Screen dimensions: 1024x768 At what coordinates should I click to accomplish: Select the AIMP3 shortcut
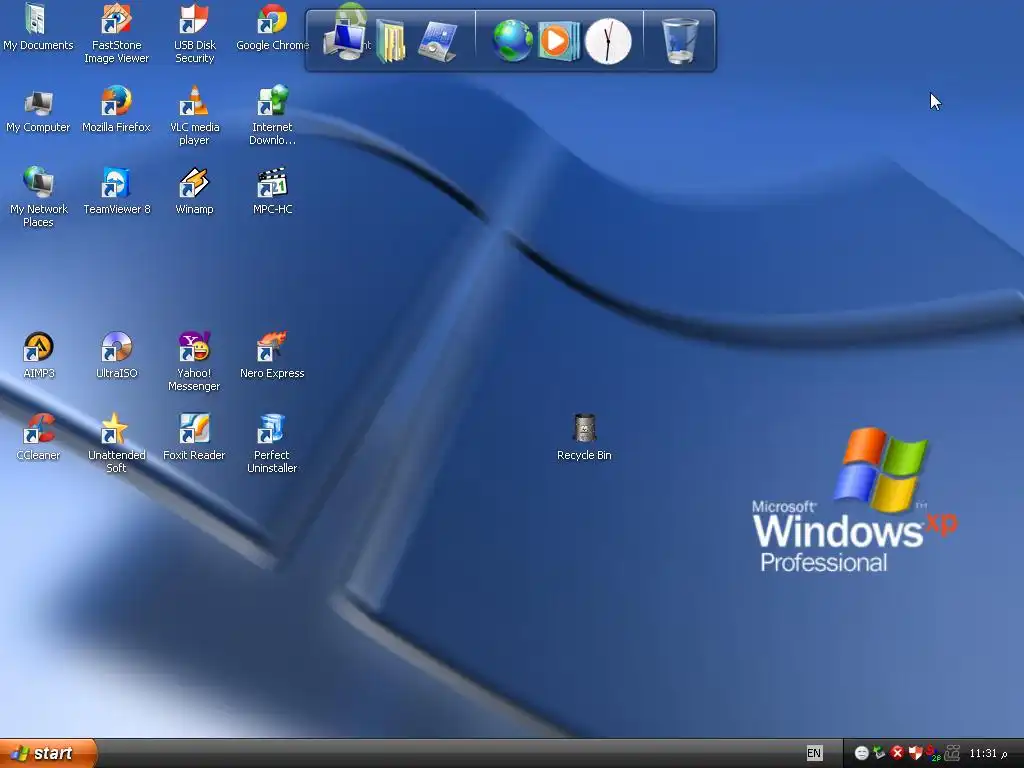tap(38, 356)
